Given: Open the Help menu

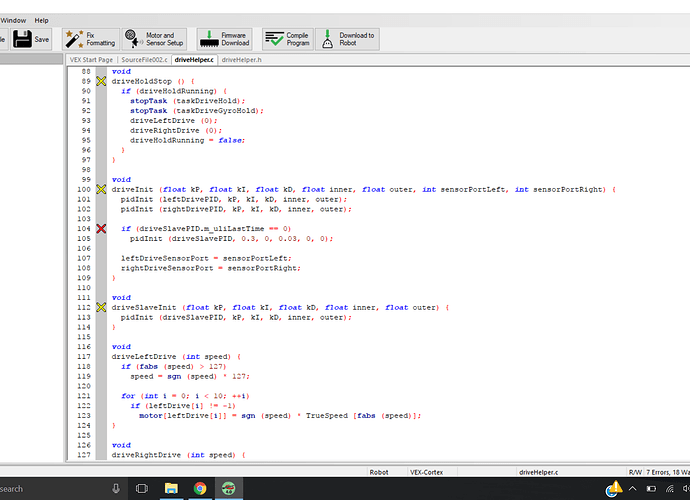Looking at the screenshot, I should pyautogui.click(x=41, y=20).
